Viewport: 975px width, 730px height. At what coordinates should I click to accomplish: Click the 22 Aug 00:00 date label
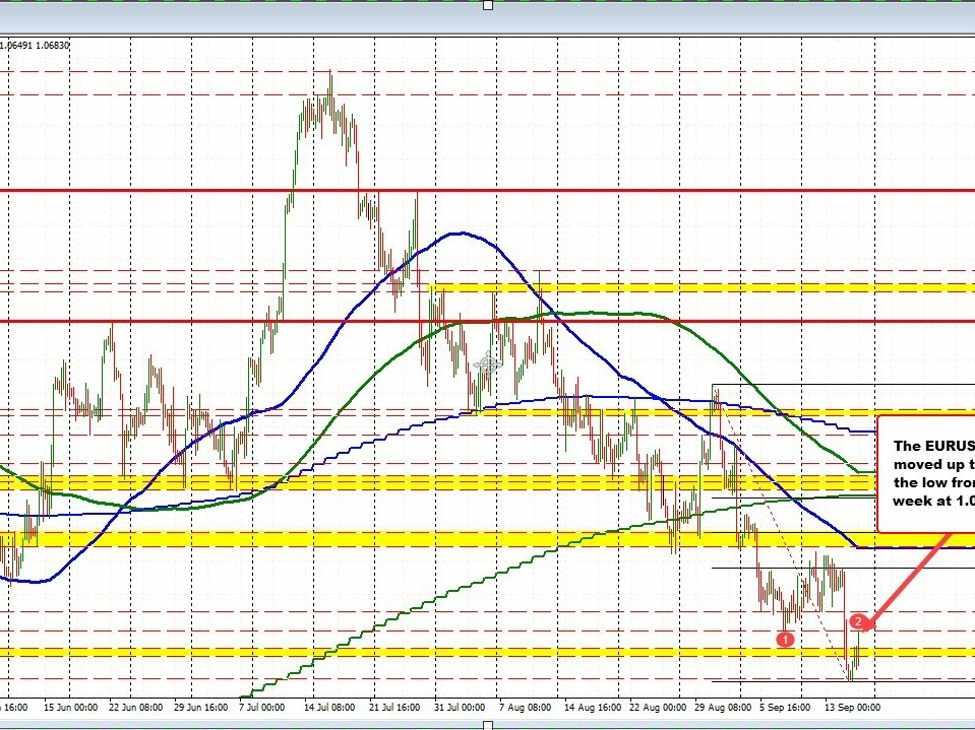click(x=657, y=705)
